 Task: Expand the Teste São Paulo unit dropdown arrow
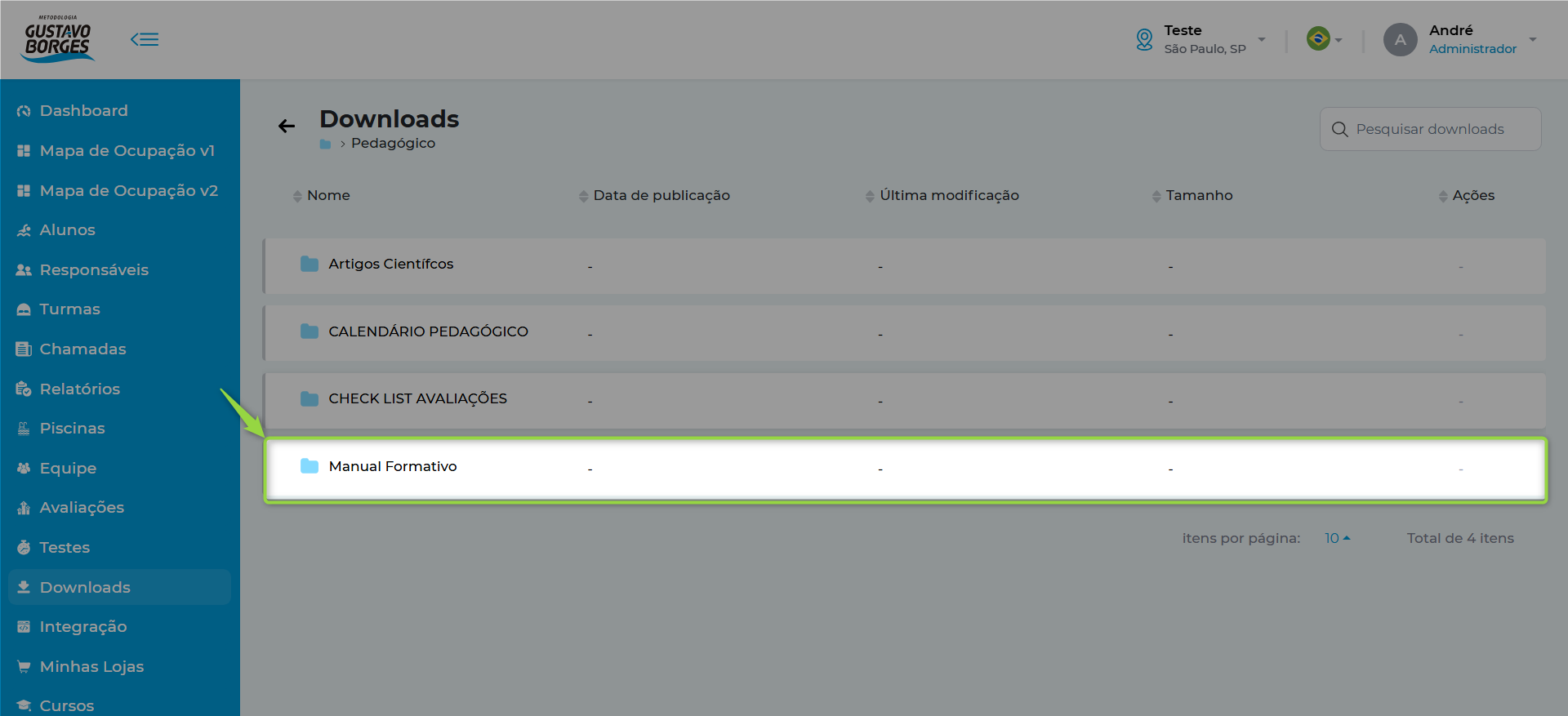pyautogui.click(x=1262, y=39)
